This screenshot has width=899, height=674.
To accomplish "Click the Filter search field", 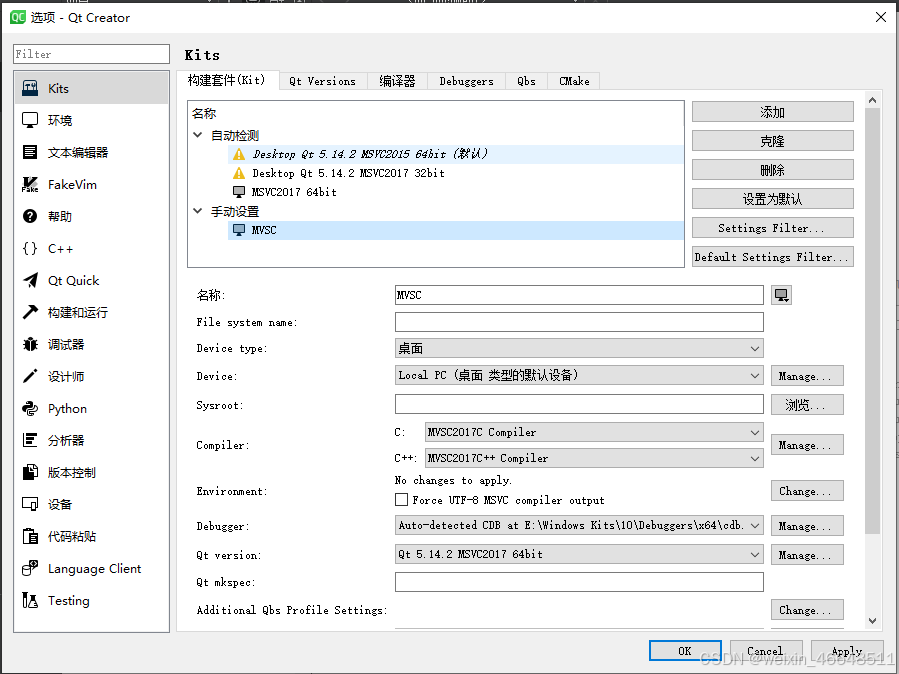I will coord(91,54).
